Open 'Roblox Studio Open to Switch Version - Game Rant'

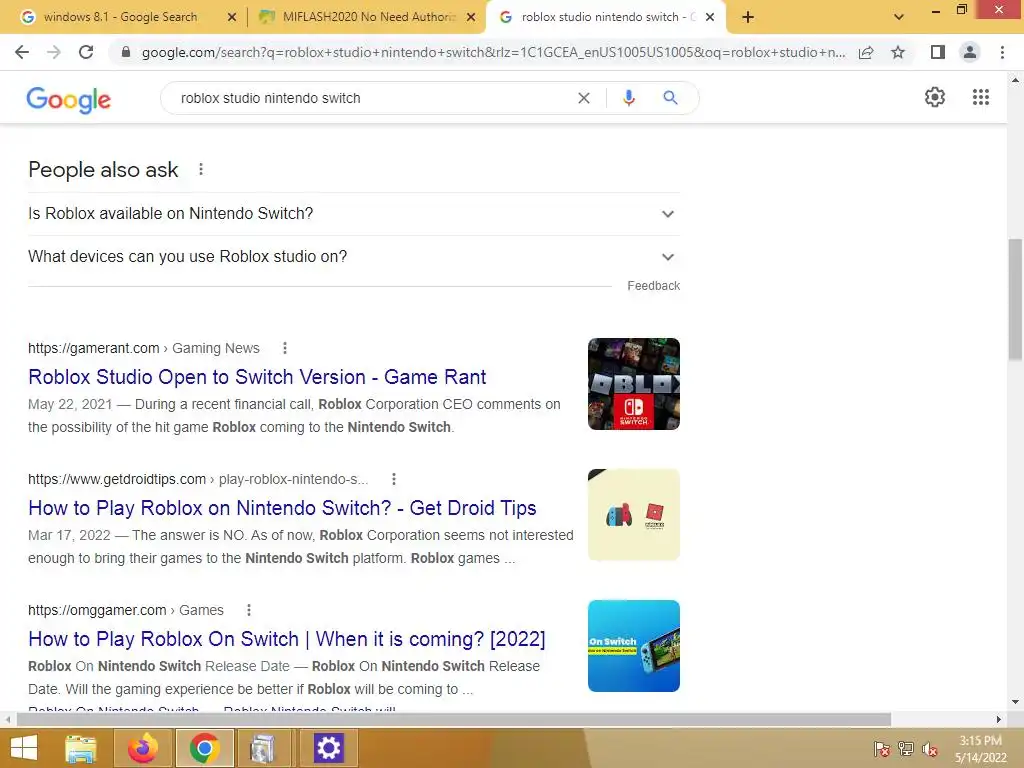[x=257, y=377]
